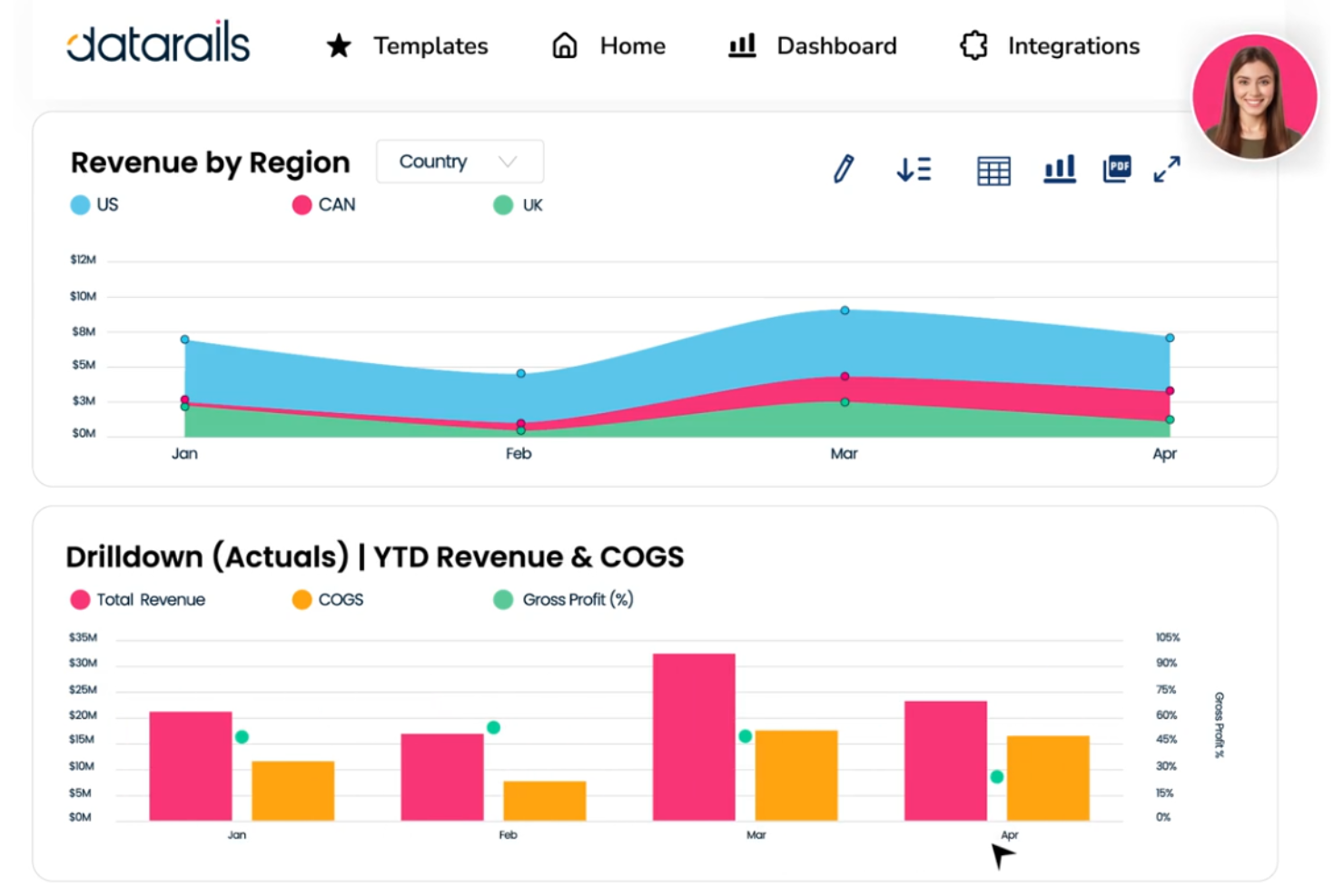Click the Templates star icon
1344x896 pixels.
click(338, 45)
